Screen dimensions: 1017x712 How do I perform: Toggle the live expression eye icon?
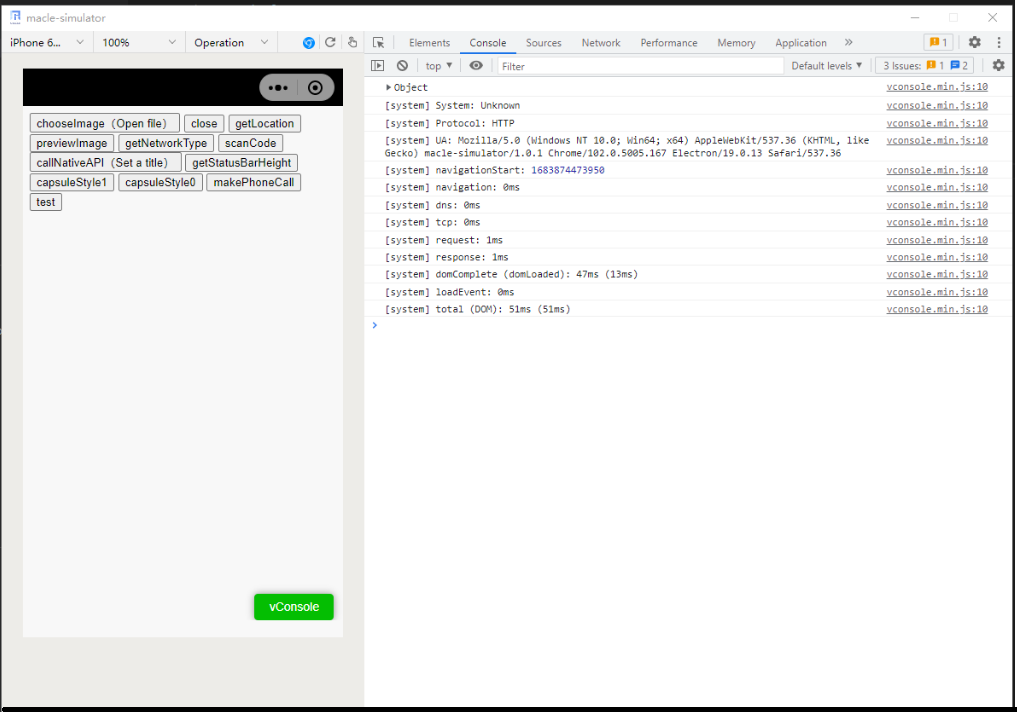pos(476,65)
